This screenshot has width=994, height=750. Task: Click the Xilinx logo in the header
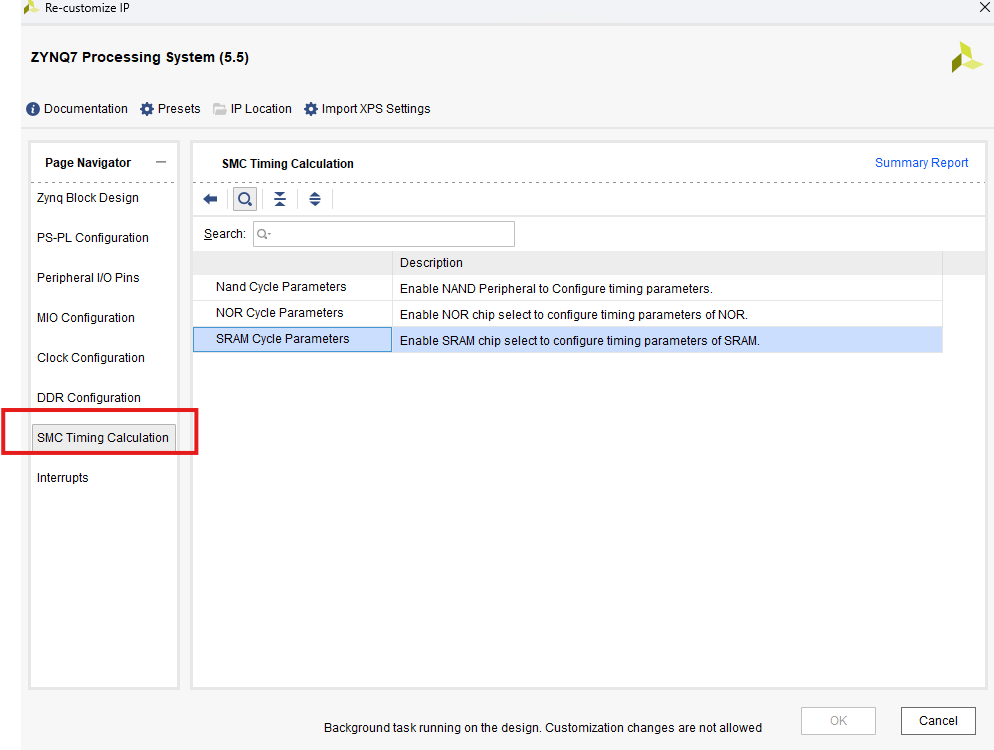click(966, 58)
